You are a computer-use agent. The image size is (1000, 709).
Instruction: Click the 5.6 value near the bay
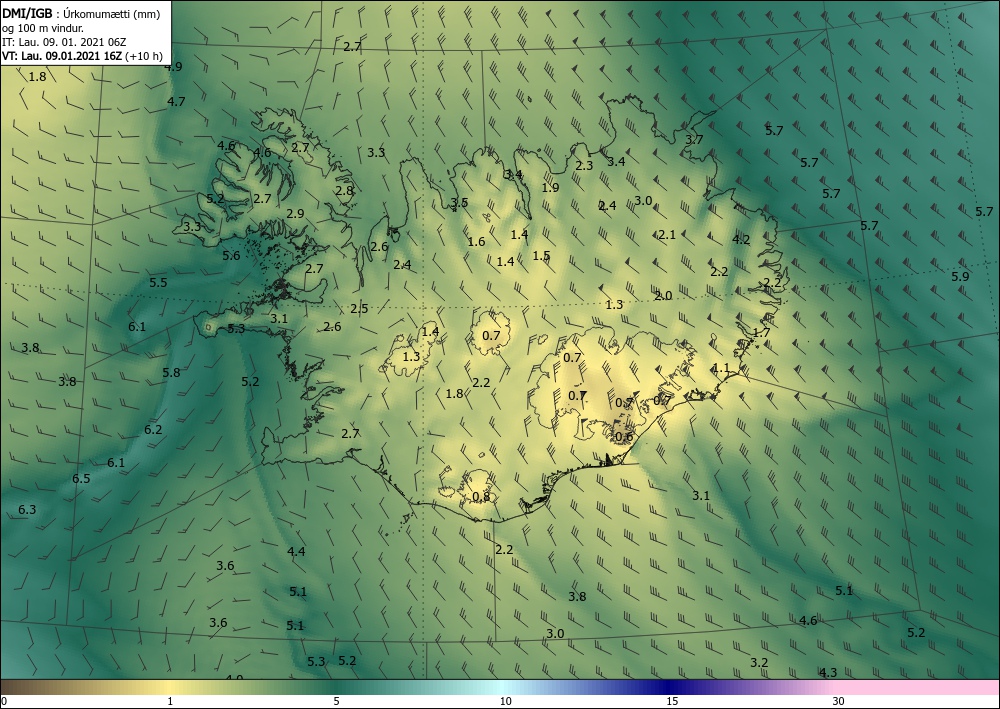[x=232, y=255]
